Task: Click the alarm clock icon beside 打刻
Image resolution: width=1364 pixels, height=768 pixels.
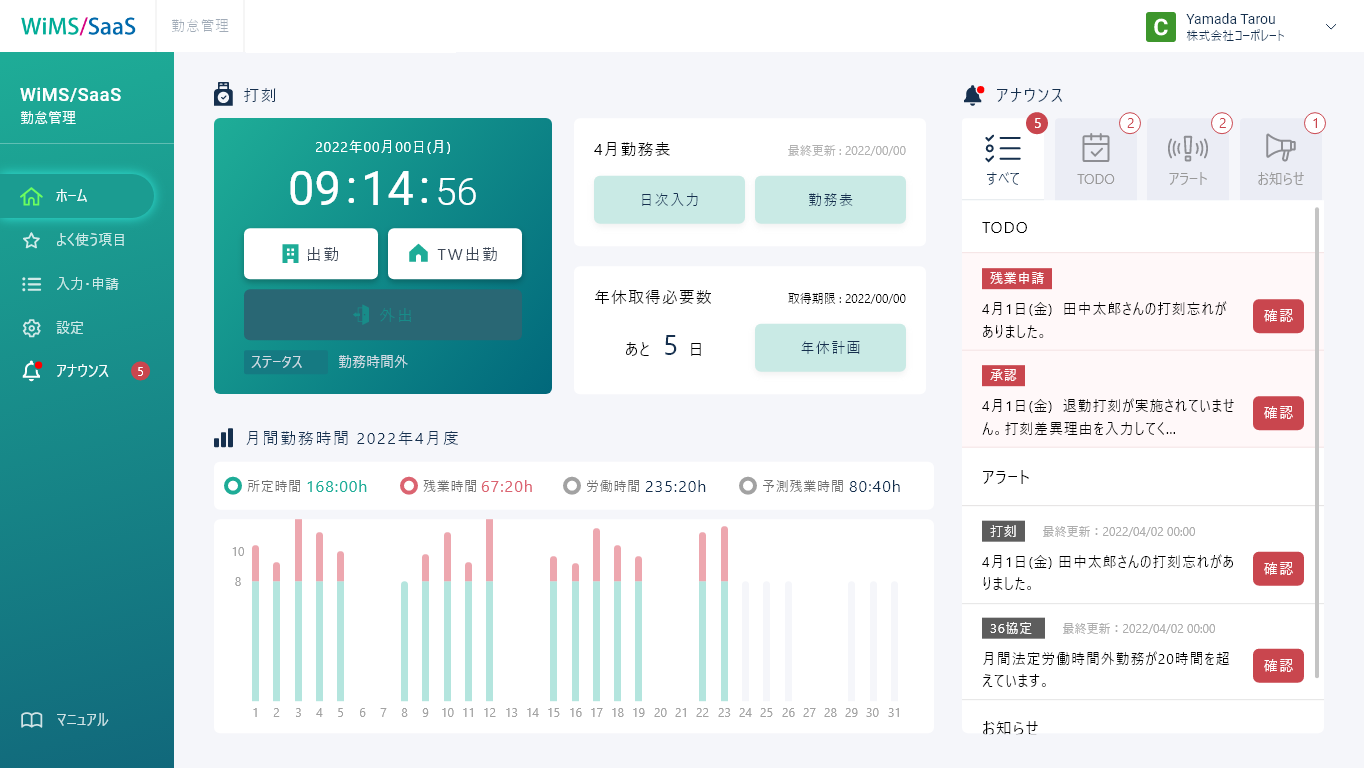Action: tap(223, 93)
